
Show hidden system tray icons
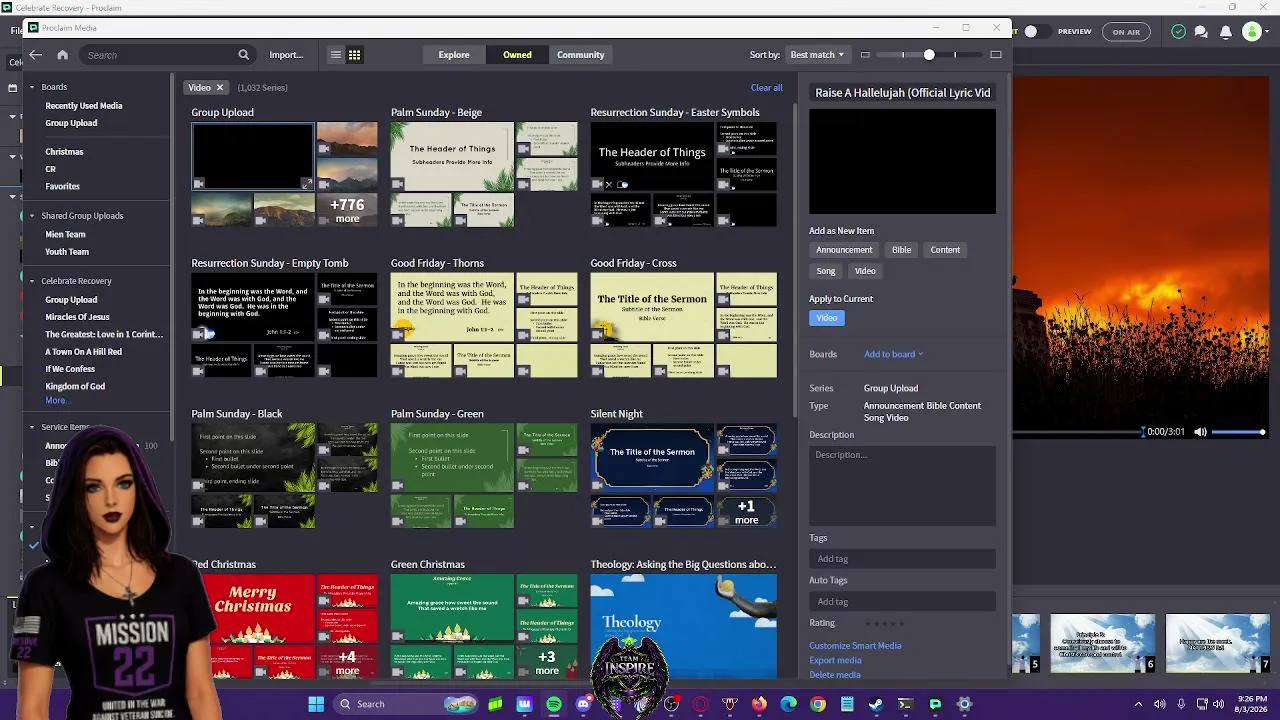(x=1138, y=704)
